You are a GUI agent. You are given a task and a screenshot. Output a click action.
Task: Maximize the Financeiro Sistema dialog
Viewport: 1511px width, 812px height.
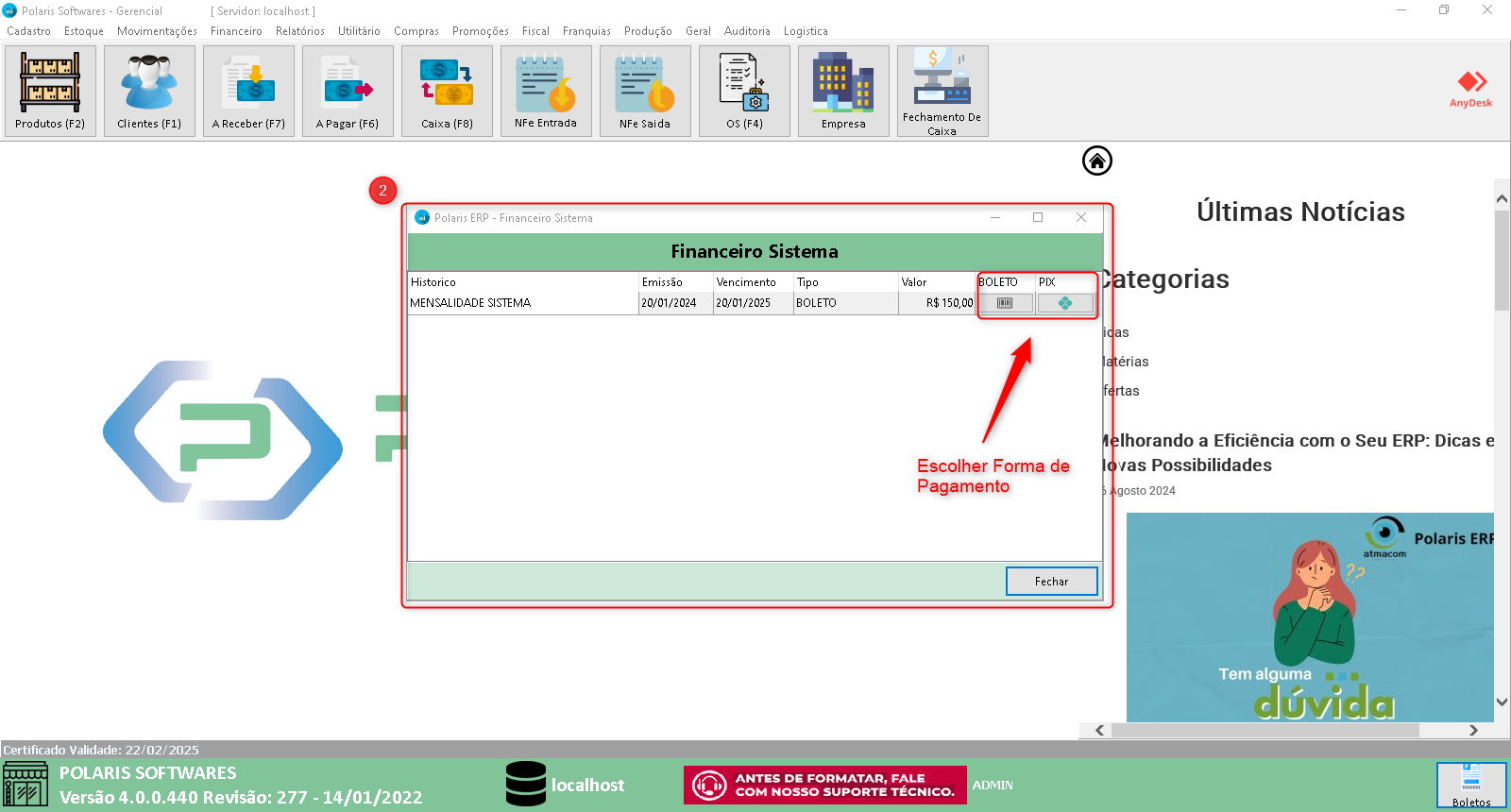tap(1038, 217)
